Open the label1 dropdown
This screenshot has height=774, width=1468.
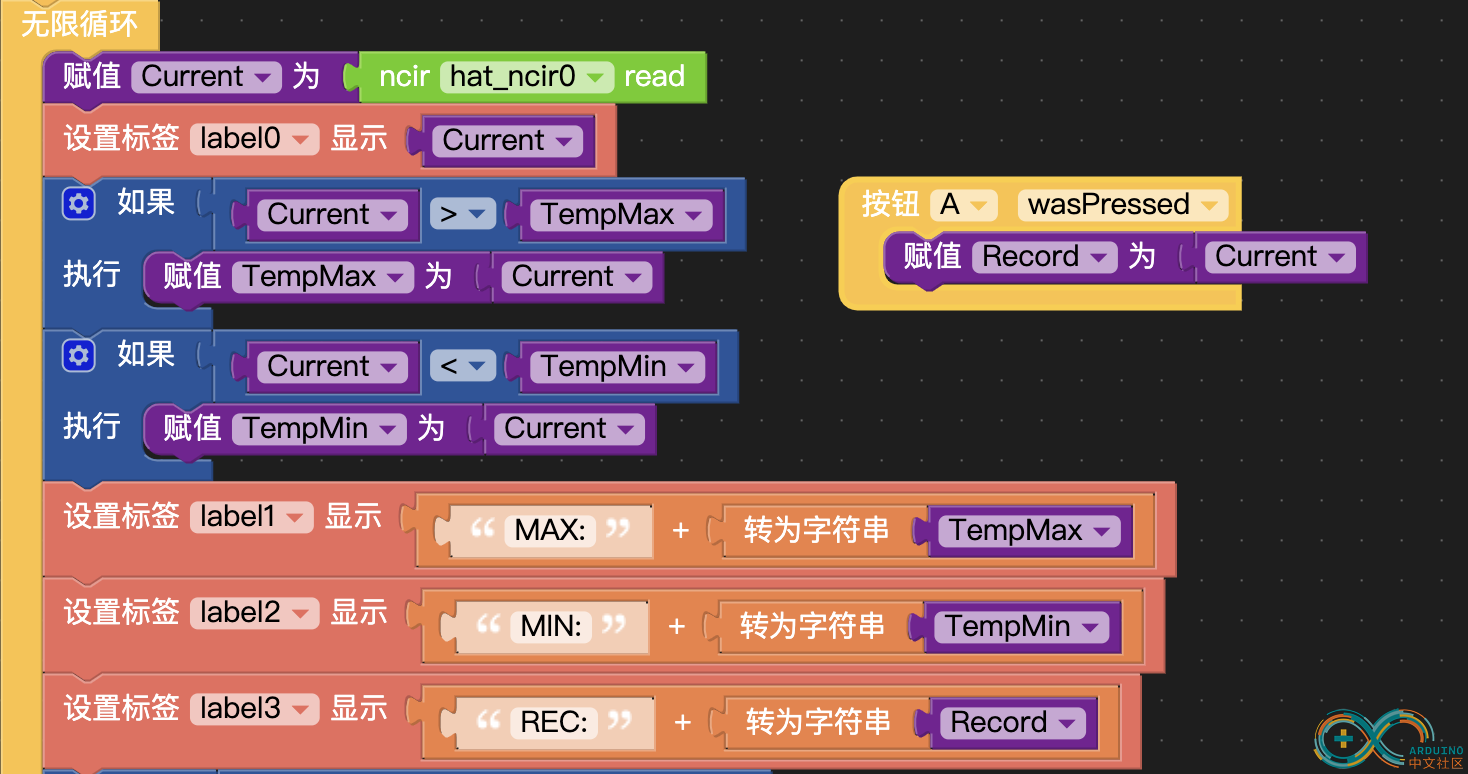coord(251,517)
